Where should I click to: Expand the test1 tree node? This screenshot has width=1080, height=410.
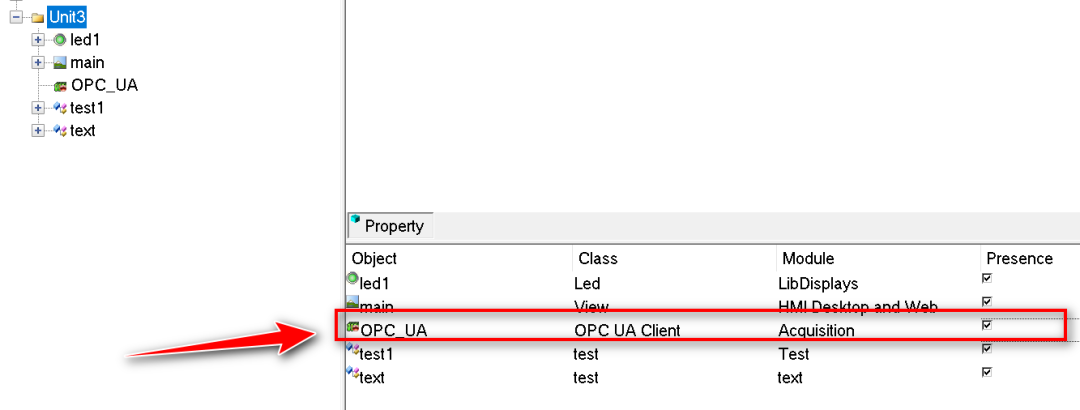(38, 108)
